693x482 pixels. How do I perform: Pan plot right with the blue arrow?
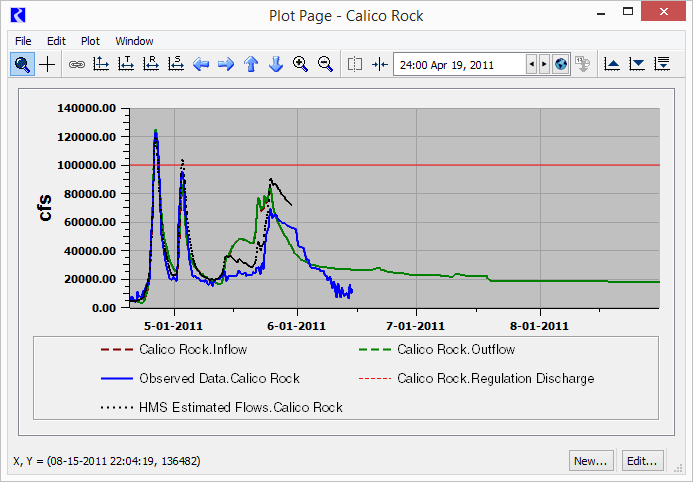click(226, 65)
